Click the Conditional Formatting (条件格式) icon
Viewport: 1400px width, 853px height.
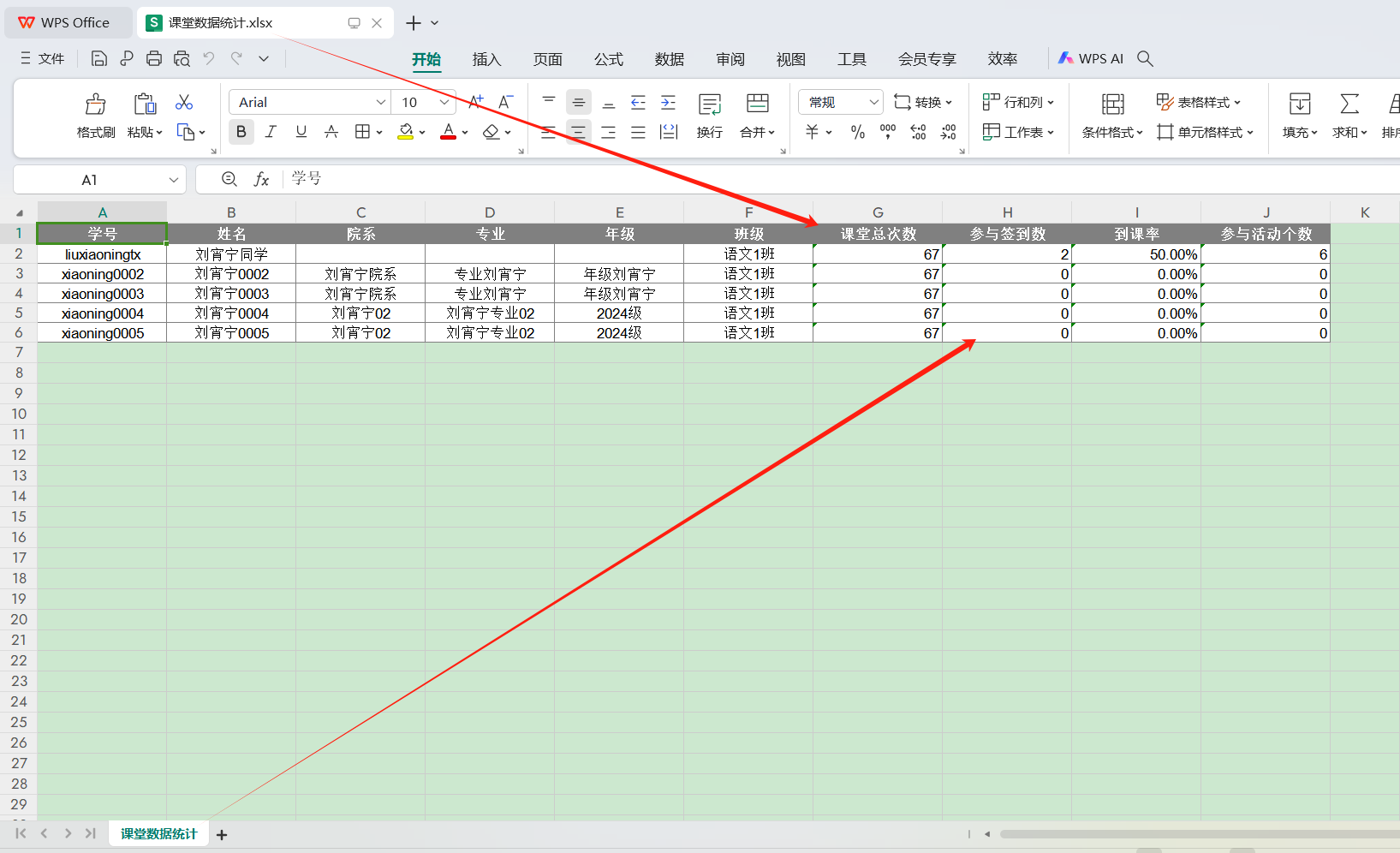click(x=1112, y=104)
